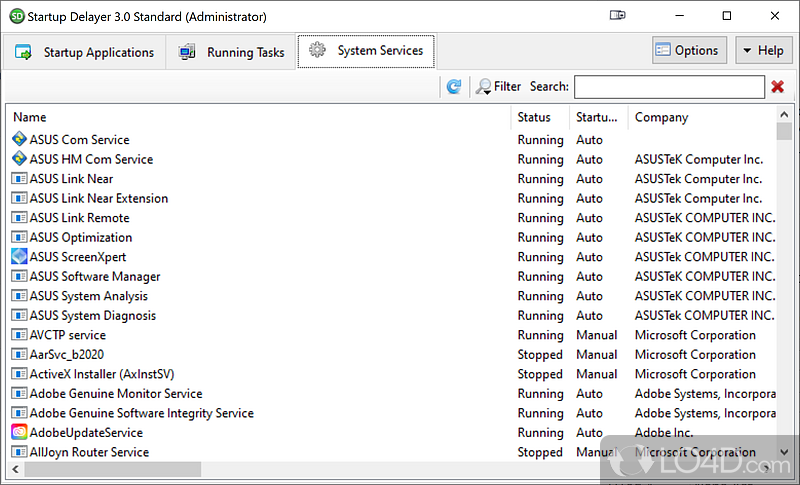The width and height of the screenshot is (800, 485).
Task: Click the ASUS ScreenXpert service icon
Action: click(x=19, y=257)
